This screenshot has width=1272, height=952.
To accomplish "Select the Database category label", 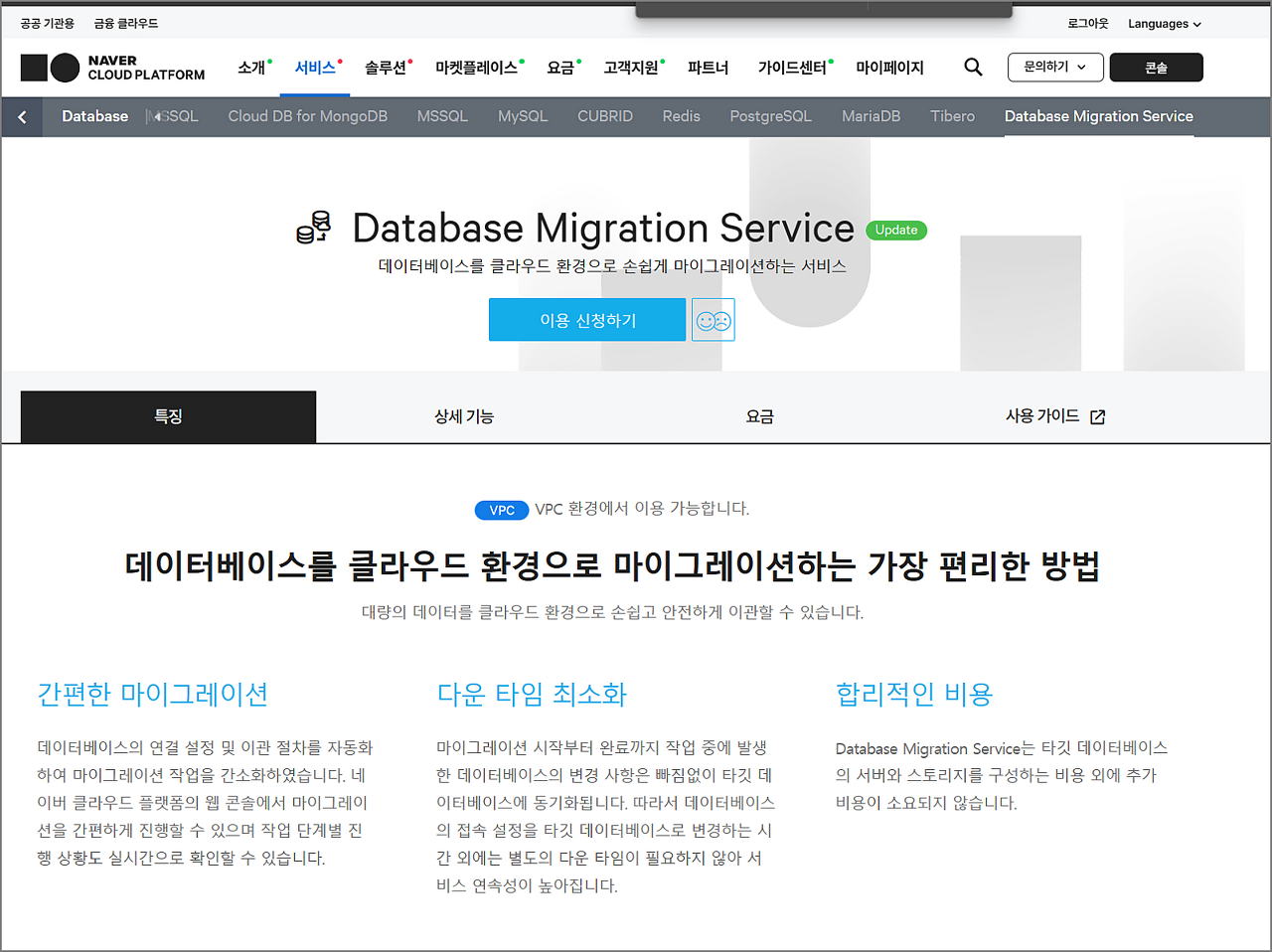I will [x=94, y=116].
